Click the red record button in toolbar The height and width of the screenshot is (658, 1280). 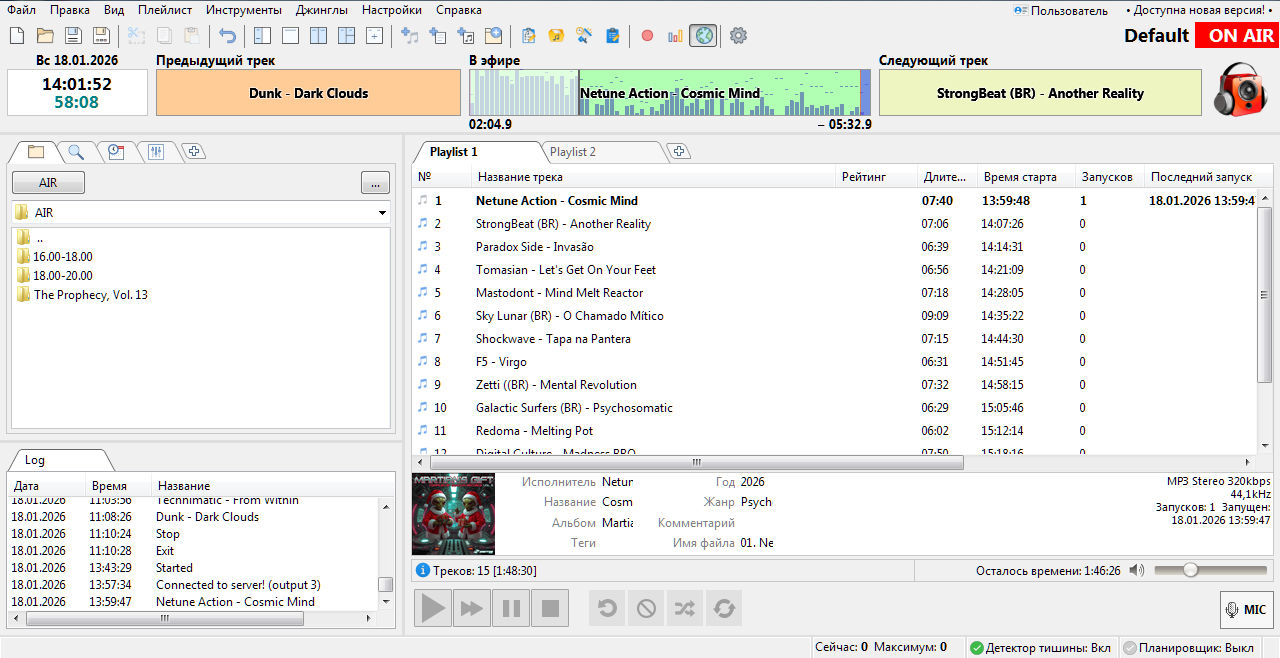click(647, 36)
